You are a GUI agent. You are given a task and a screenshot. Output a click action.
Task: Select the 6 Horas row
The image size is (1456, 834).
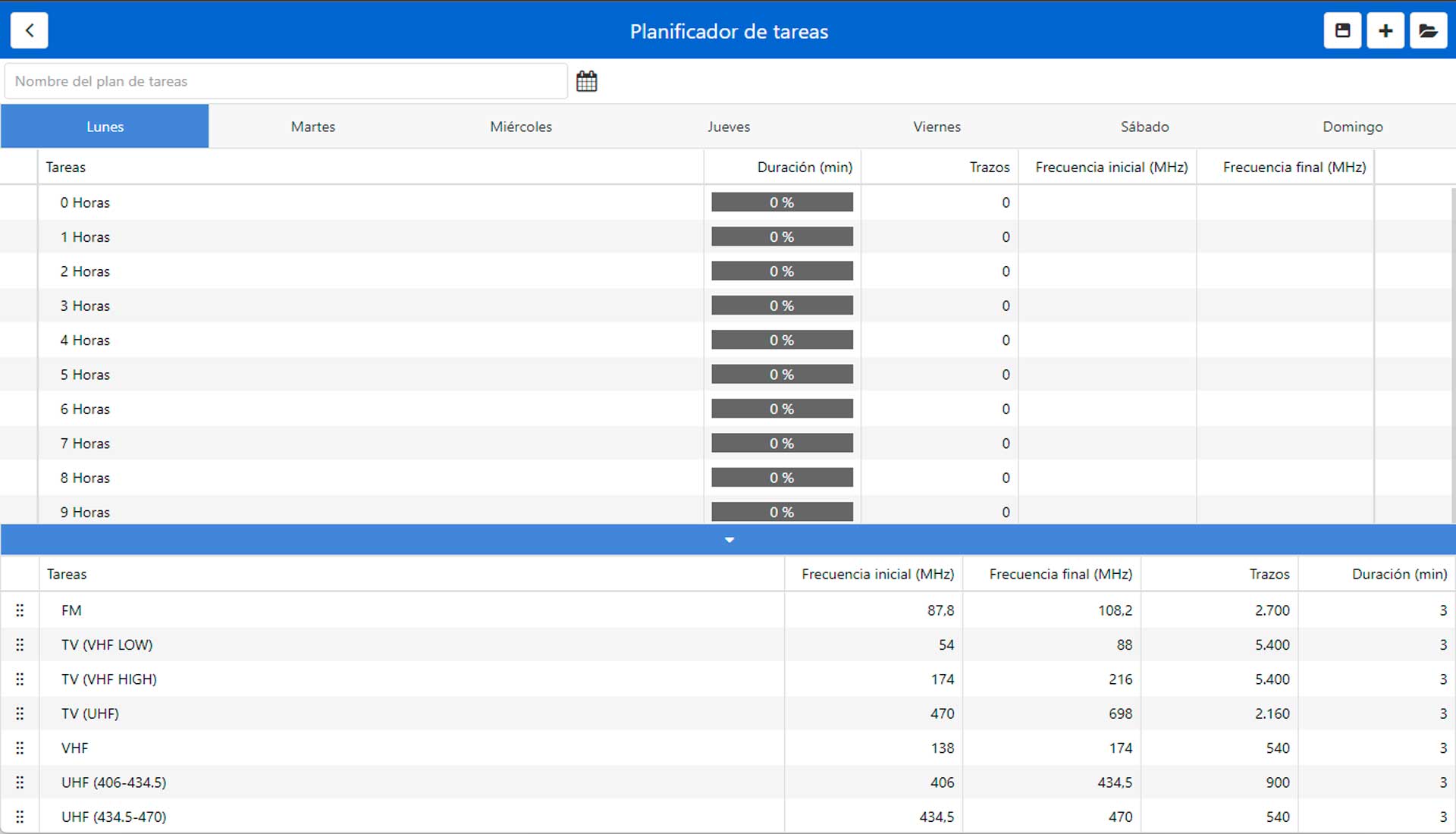point(726,409)
